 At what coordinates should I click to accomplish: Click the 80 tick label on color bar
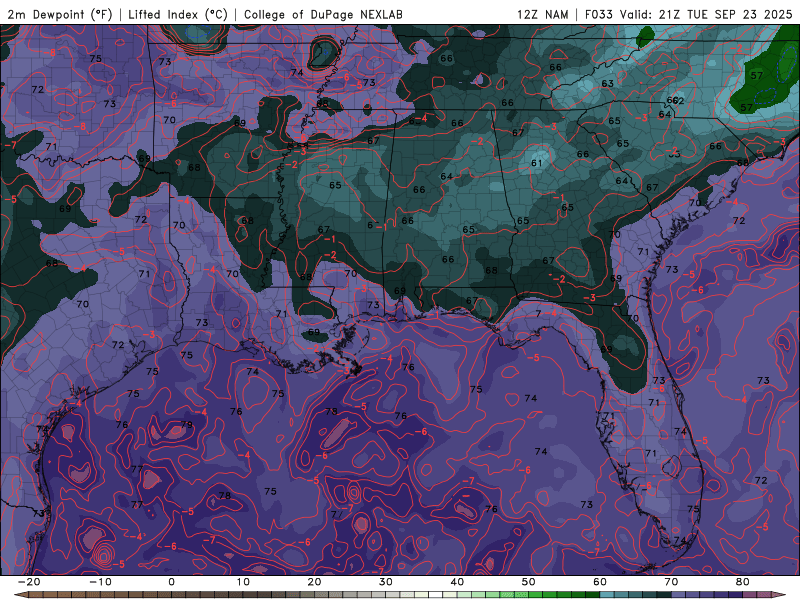pyautogui.click(x=743, y=582)
